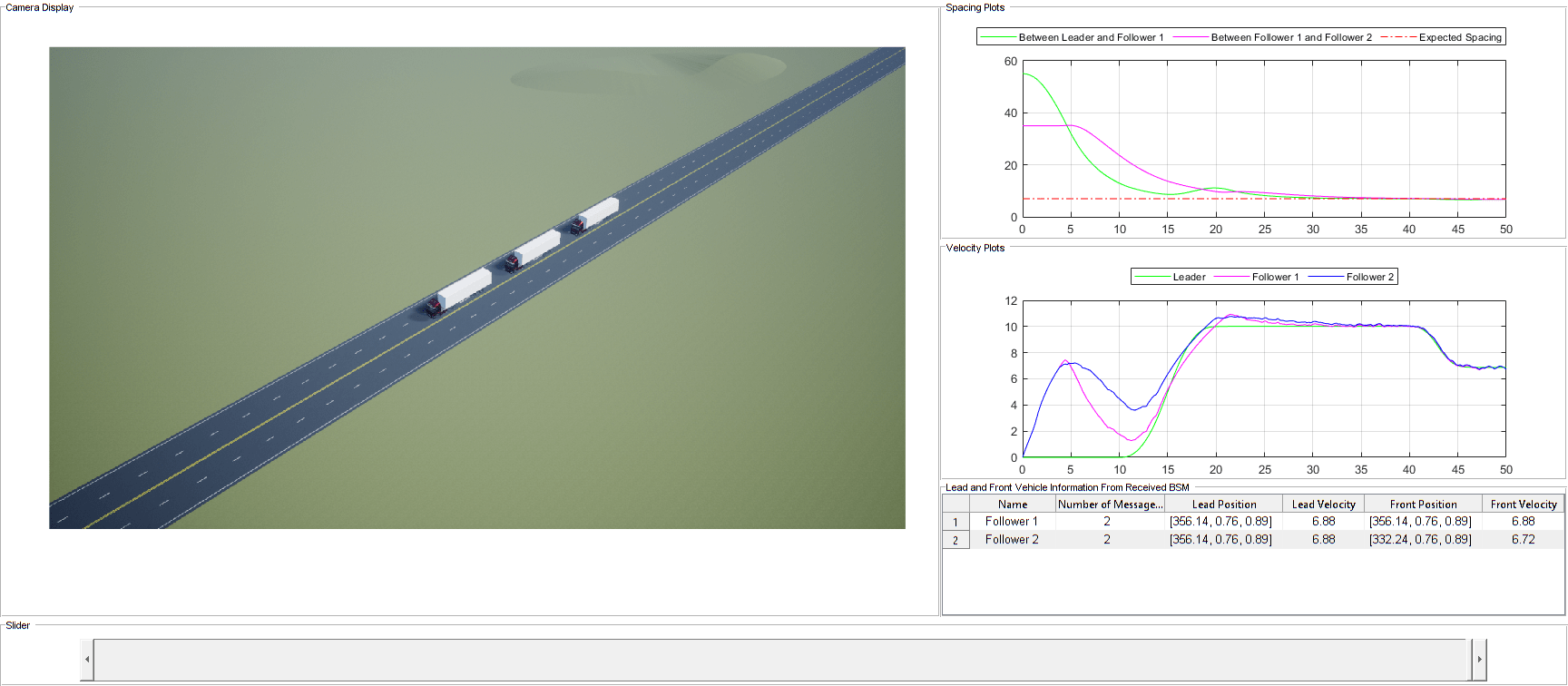Select Front Velocity value 6.88 for Follower 1
Viewport: 1568px width, 686px height.
click(x=1524, y=522)
